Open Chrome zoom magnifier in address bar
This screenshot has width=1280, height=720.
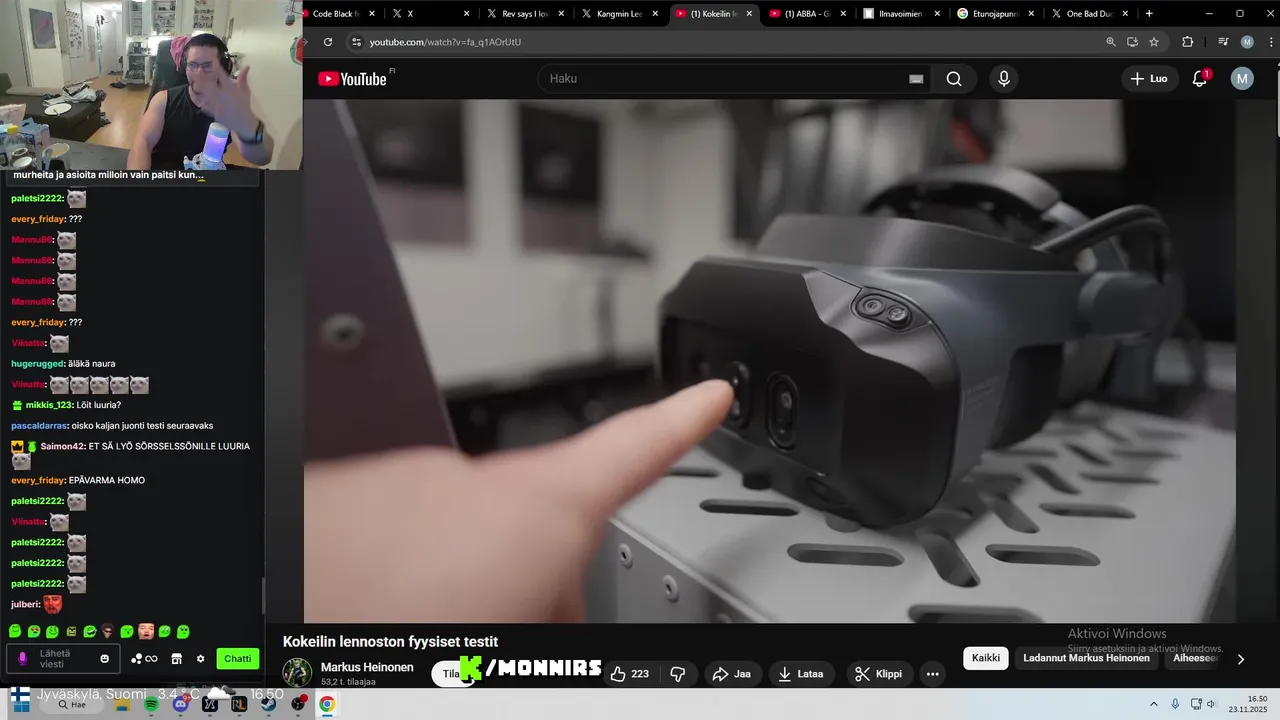(x=1111, y=42)
